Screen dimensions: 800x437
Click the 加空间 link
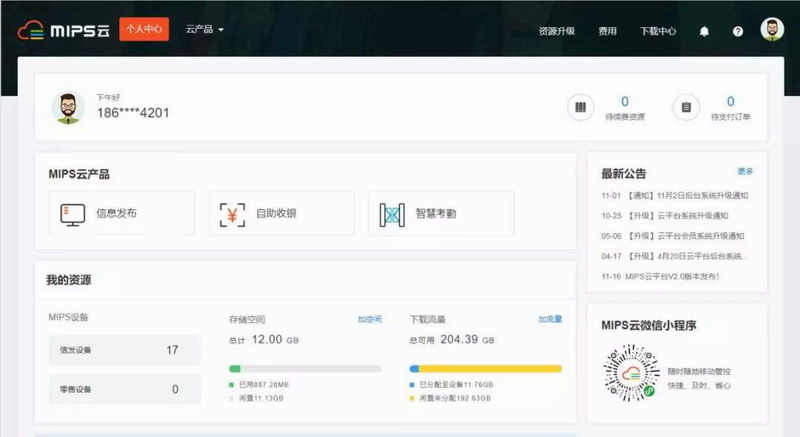[x=370, y=319]
